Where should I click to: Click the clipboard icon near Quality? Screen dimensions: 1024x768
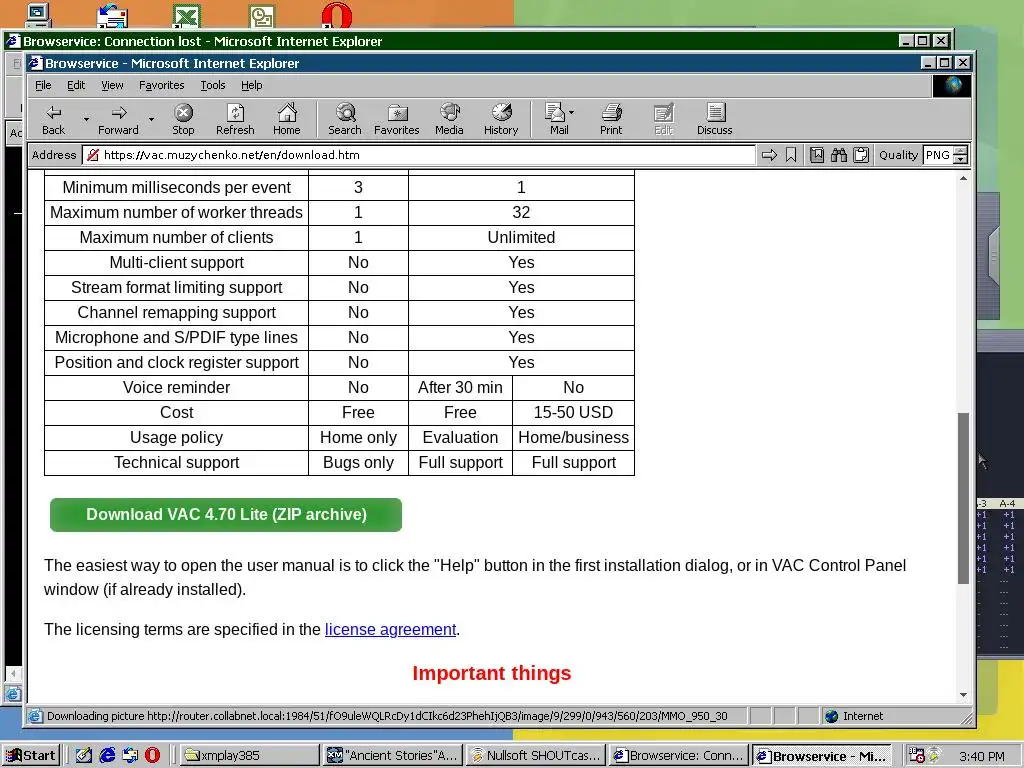[861, 155]
